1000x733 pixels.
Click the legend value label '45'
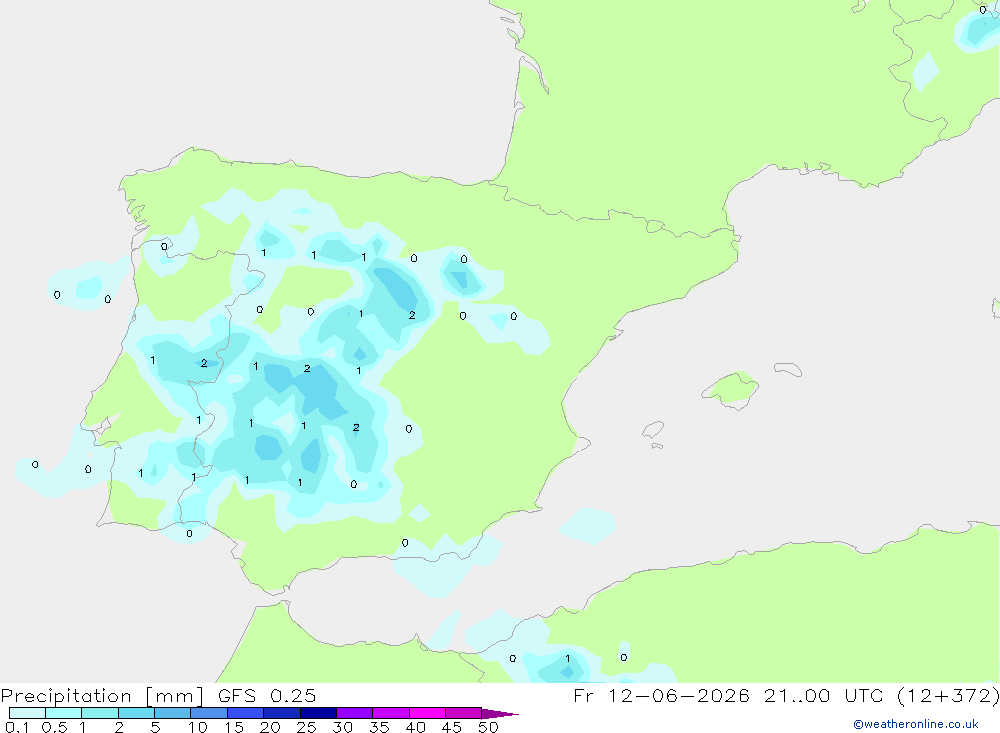pyautogui.click(x=452, y=727)
